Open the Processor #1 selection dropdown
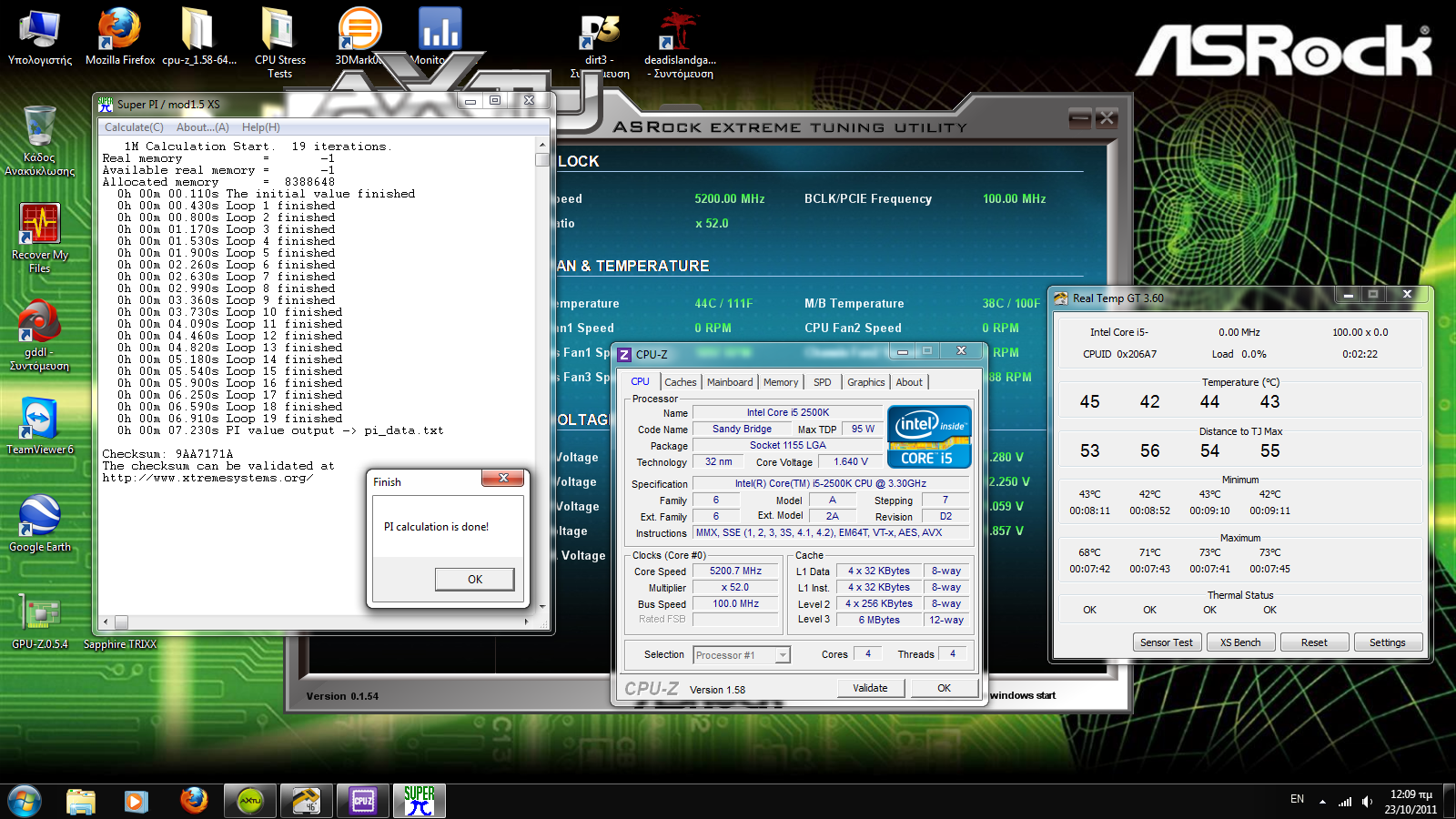Screen dimensions: 1456x819 pos(742,655)
